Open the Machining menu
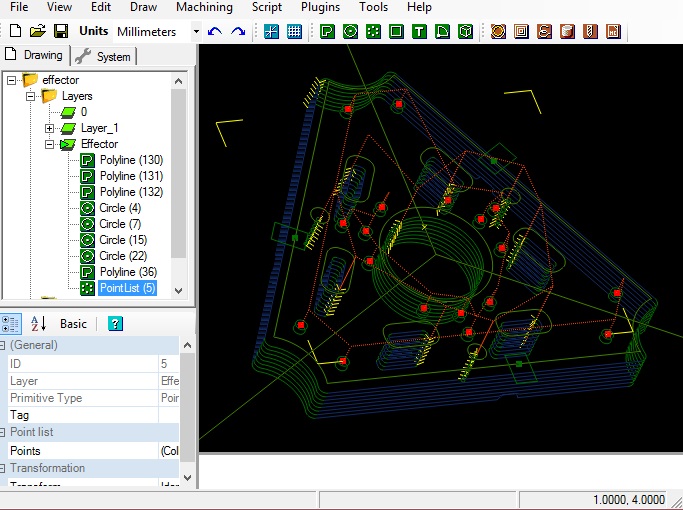The width and height of the screenshot is (683, 510). (204, 7)
